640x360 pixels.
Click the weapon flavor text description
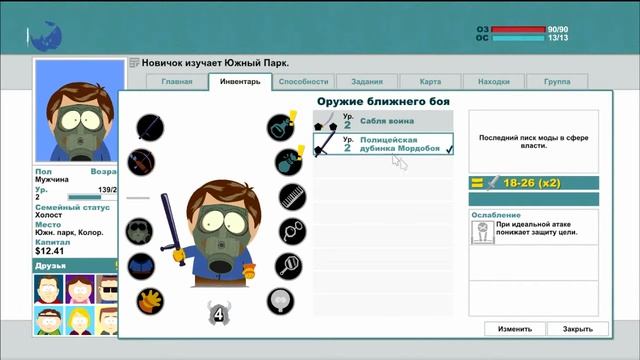coord(533,142)
